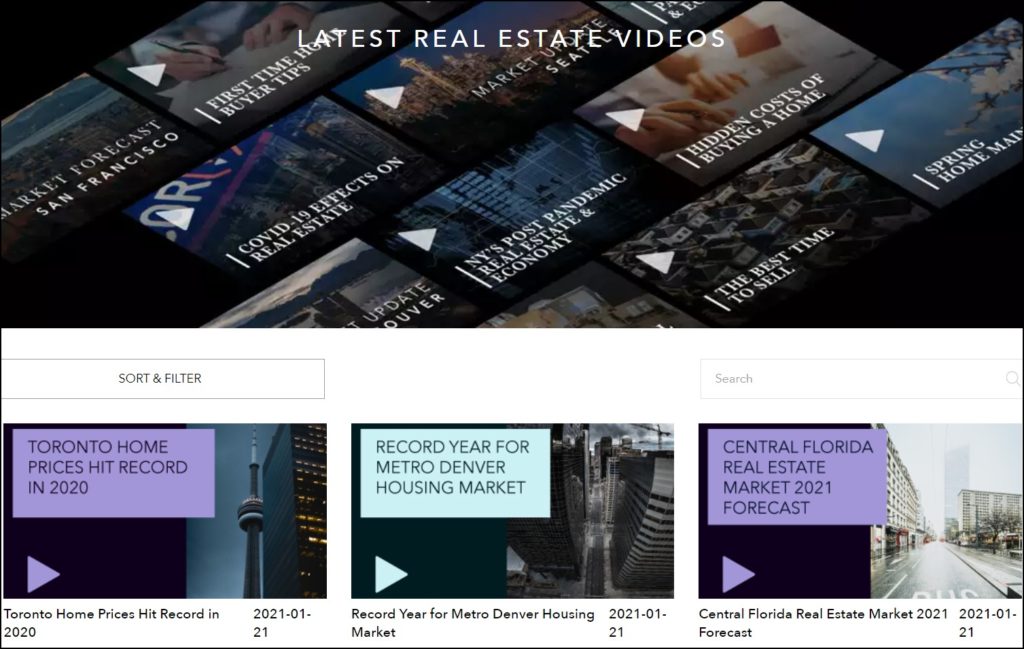Play the First Time Home Buyer Tips video

click(x=148, y=74)
